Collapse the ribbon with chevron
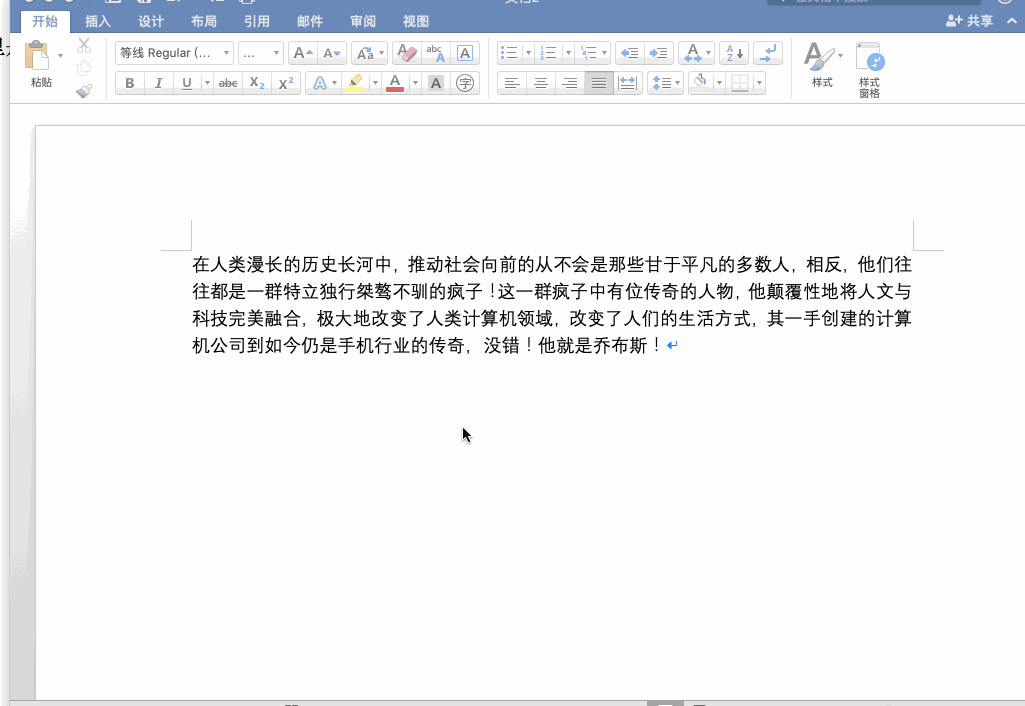The height and width of the screenshot is (706, 1025). coord(1012,21)
